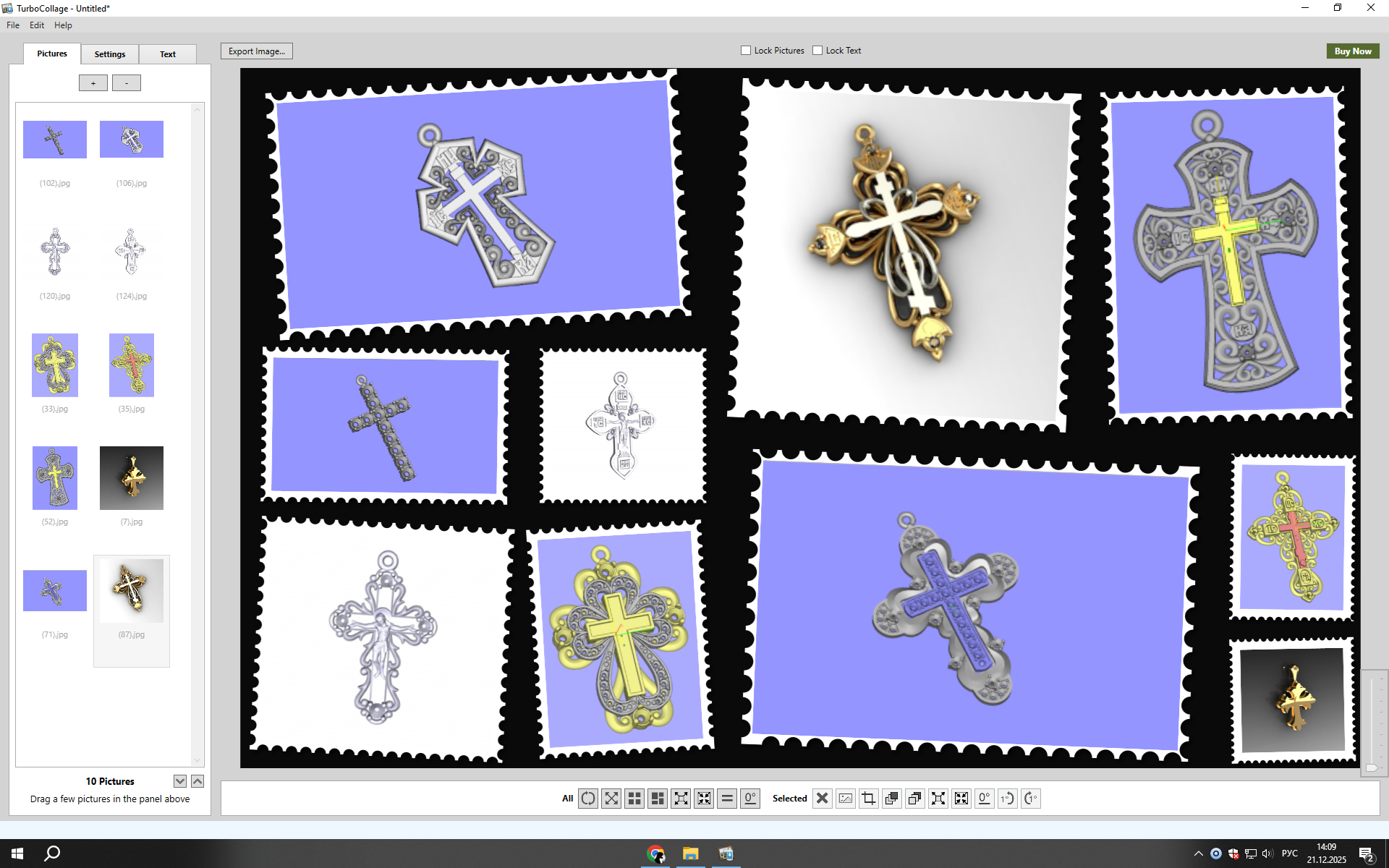This screenshot has height=868, width=1389.
Task: Remove selected picture with X icon
Action: pyautogui.click(x=823, y=799)
